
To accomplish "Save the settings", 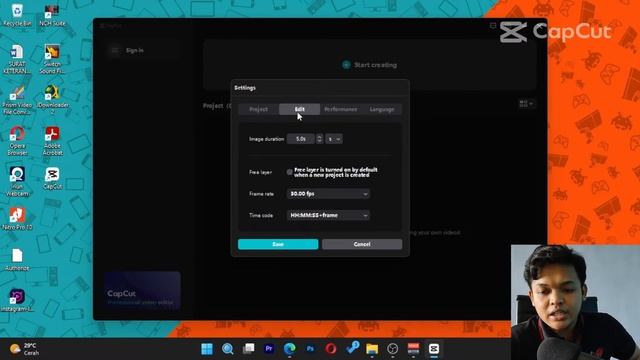I will click(x=278, y=244).
